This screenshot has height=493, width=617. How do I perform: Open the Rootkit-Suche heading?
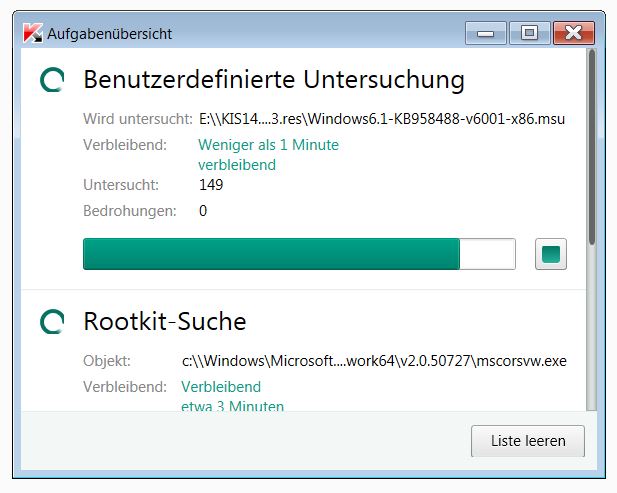[x=165, y=321]
